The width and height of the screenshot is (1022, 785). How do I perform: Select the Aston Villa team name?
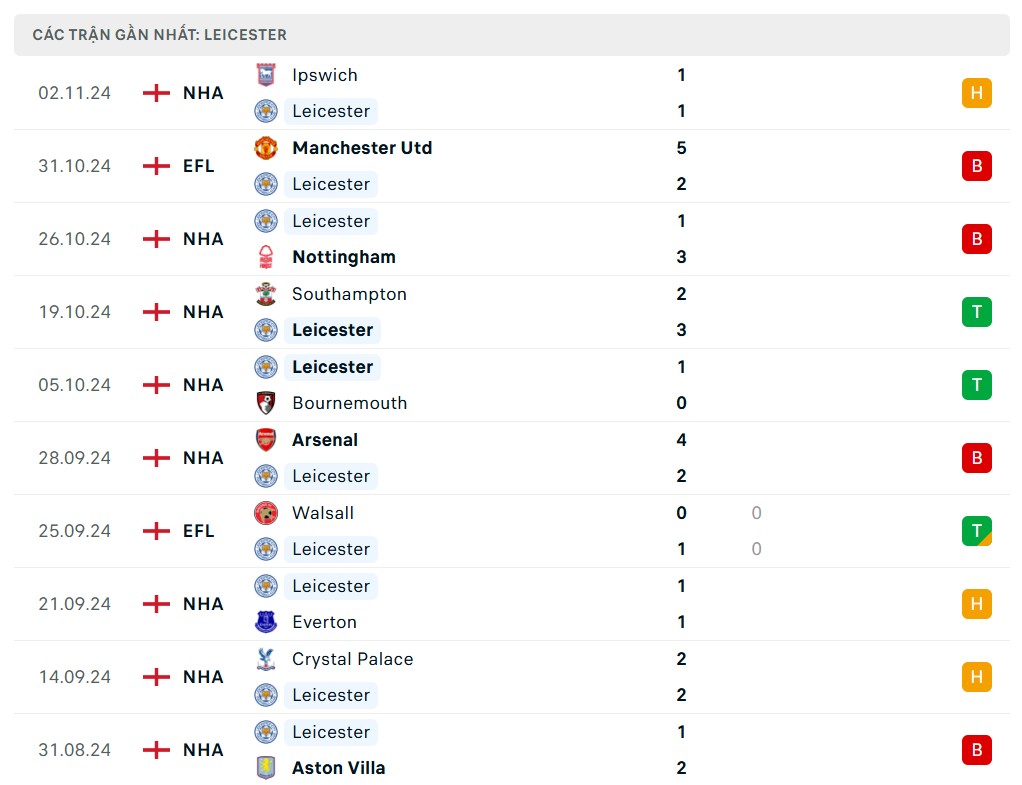point(338,768)
